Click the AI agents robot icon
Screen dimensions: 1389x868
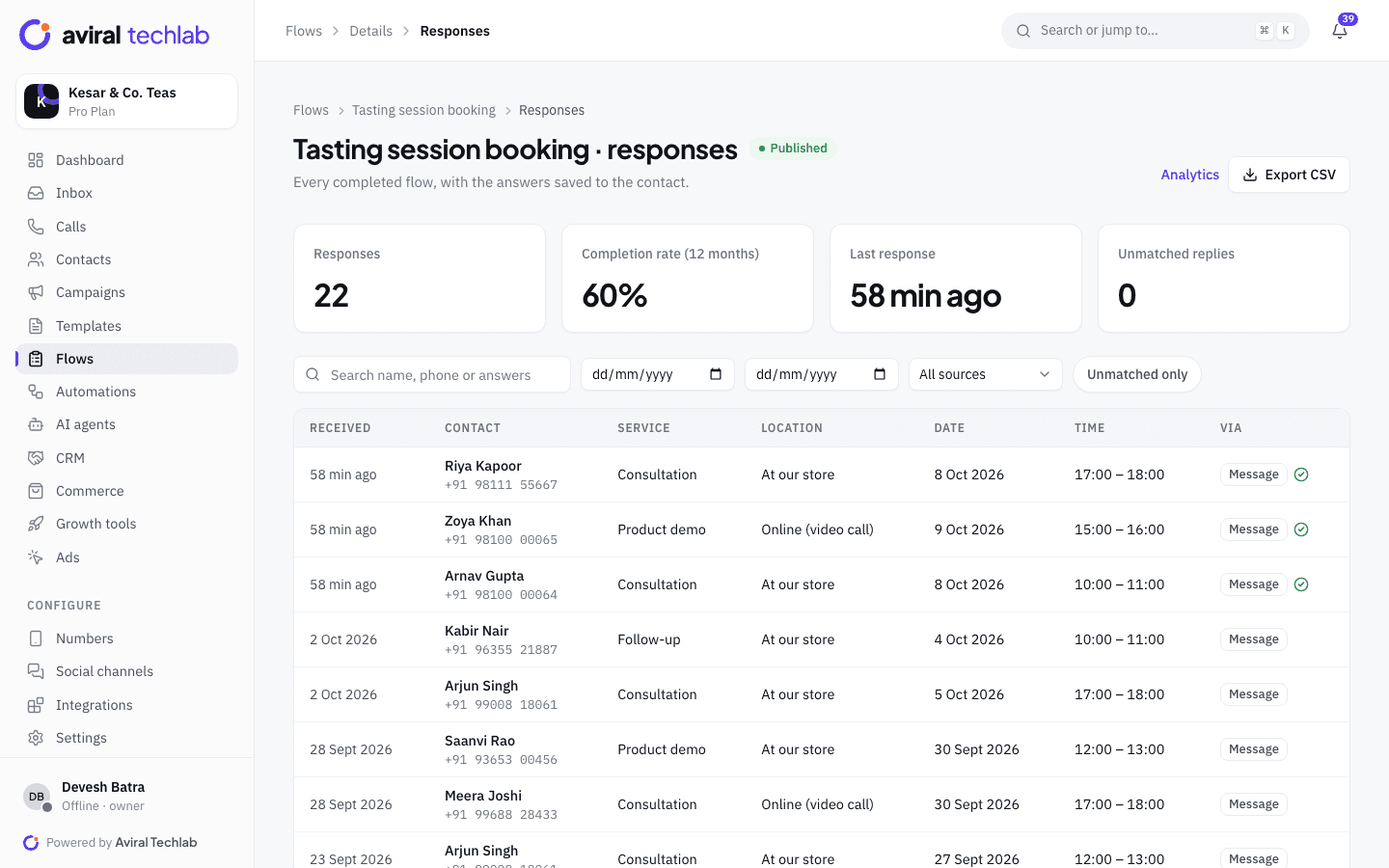coord(36,424)
